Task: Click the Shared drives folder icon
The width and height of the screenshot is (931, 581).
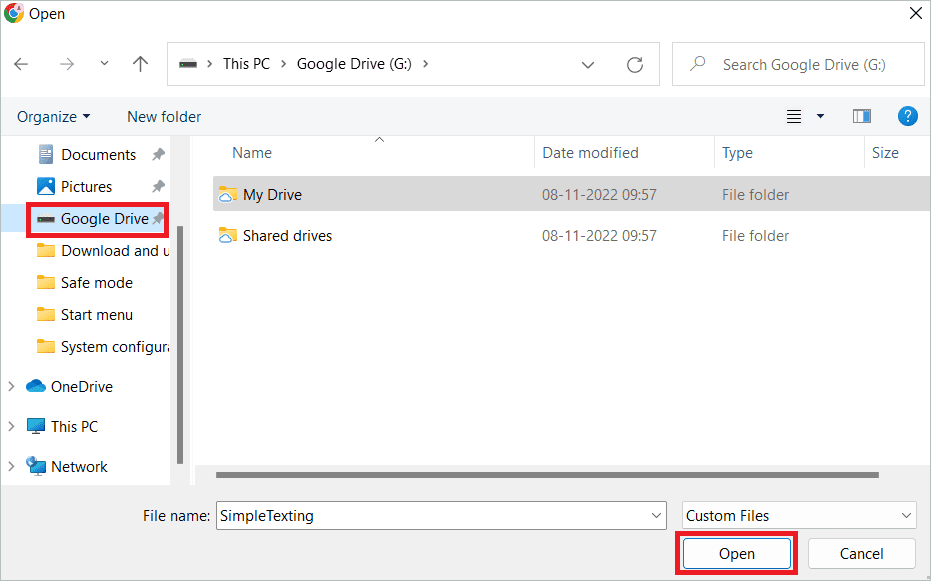Action: pyautogui.click(x=227, y=236)
